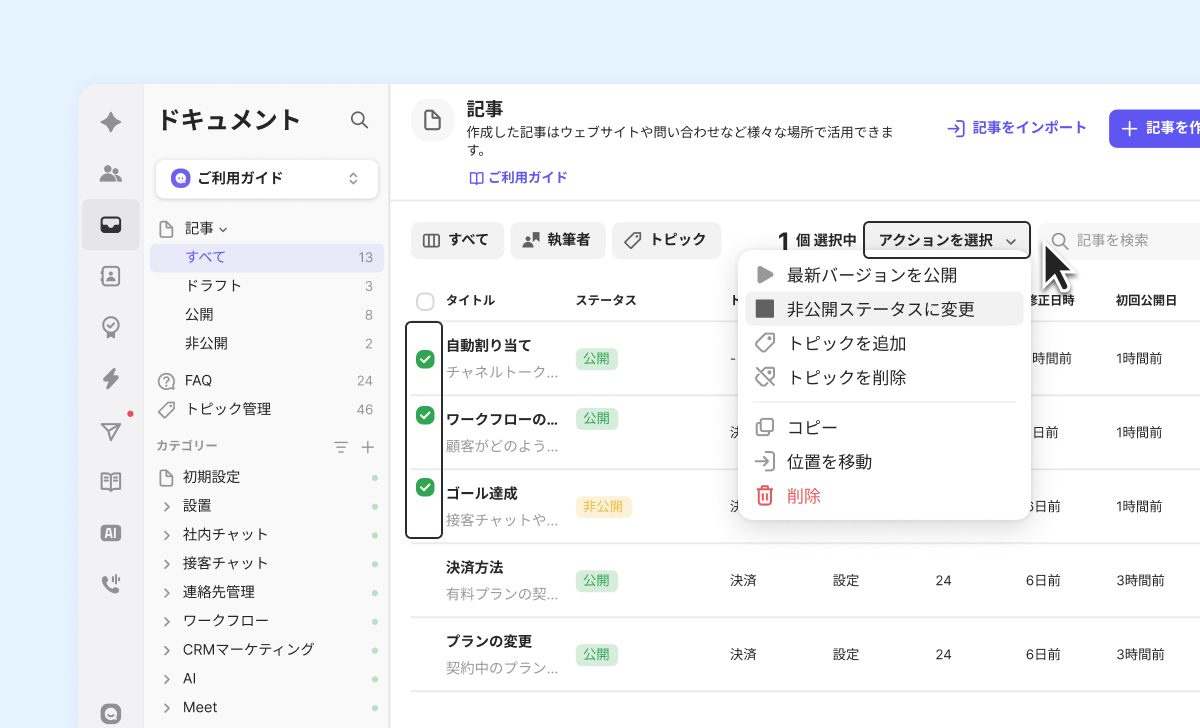The image size is (1200, 728).
Task: Click the lightning bolt automation sidebar icon
Action: pos(111,378)
